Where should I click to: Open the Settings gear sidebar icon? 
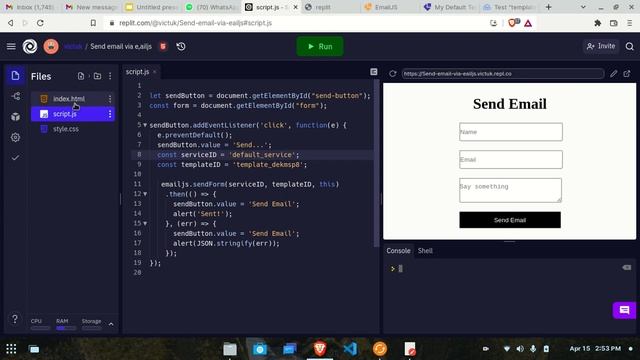tap(16, 137)
